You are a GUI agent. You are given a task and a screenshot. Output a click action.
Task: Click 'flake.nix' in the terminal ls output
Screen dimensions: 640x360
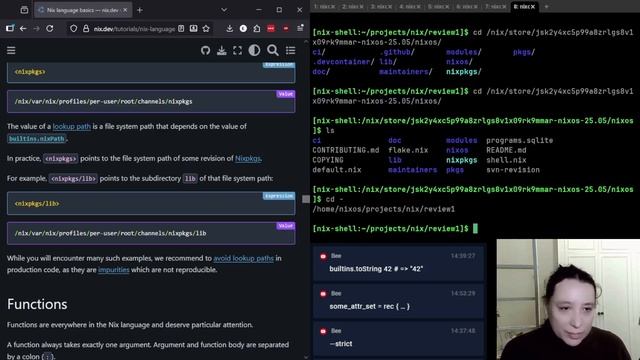click(x=408, y=150)
